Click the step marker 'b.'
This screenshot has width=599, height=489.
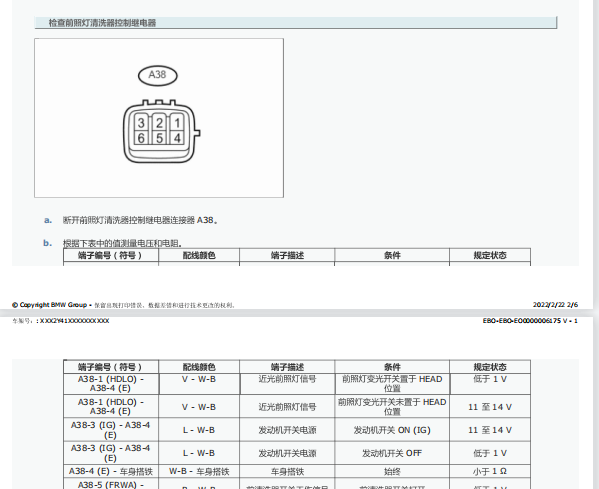point(47,243)
